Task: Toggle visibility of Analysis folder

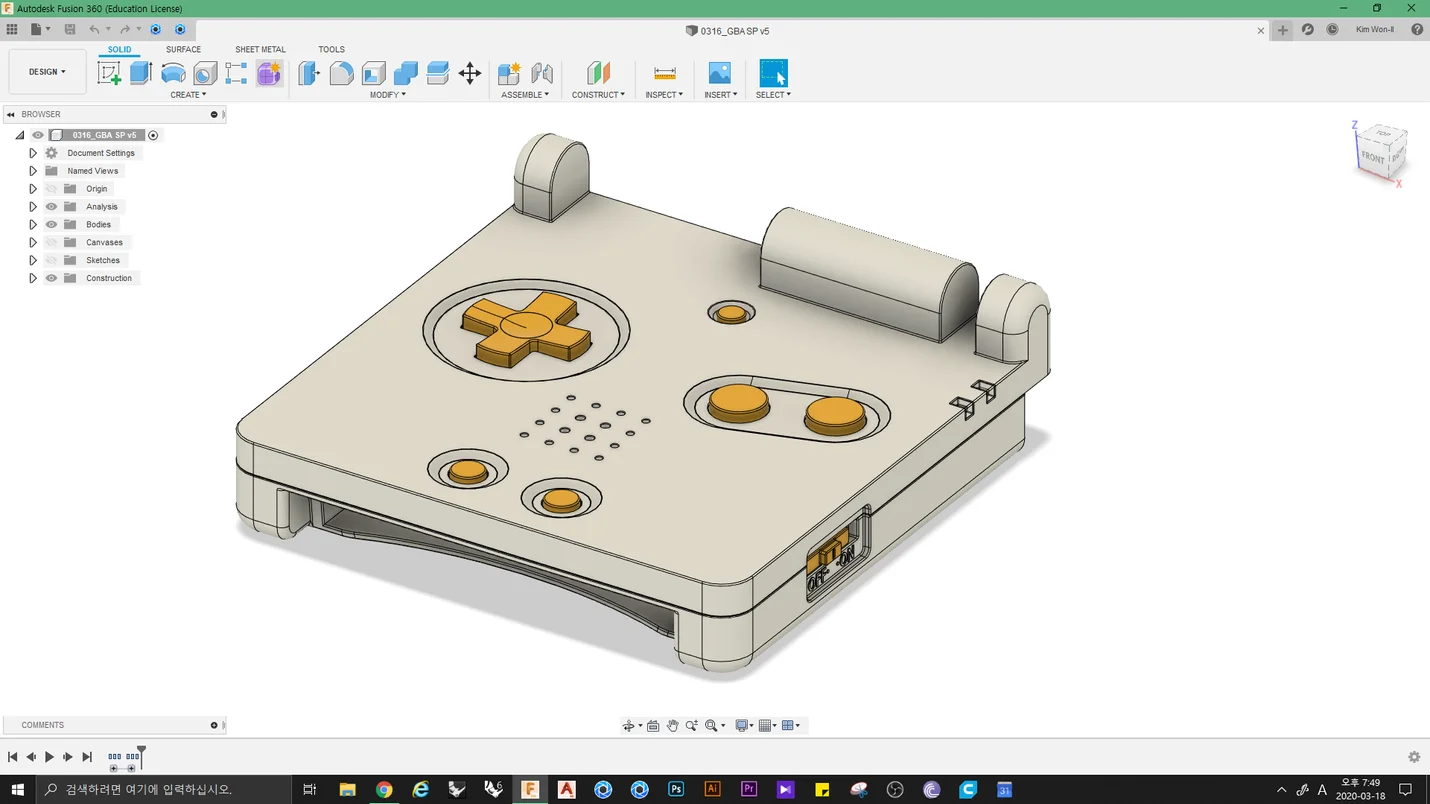Action: (x=51, y=207)
